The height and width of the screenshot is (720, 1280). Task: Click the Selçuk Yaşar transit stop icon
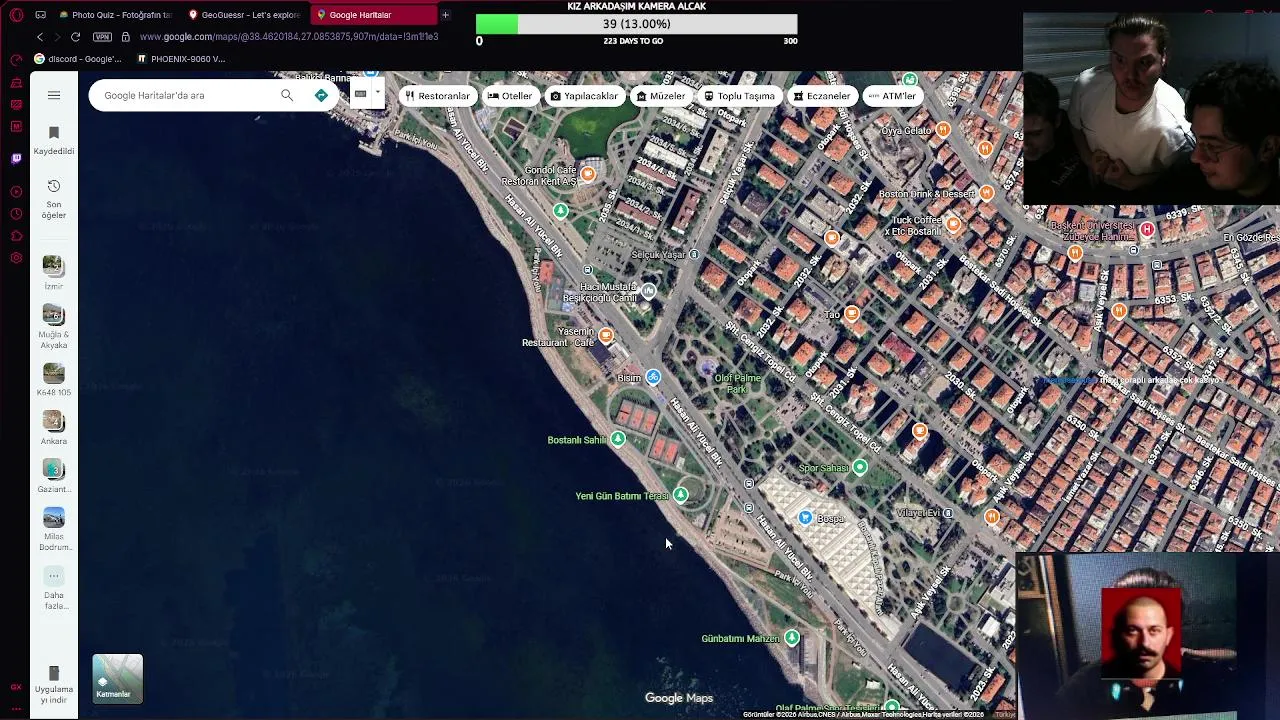[x=694, y=254]
